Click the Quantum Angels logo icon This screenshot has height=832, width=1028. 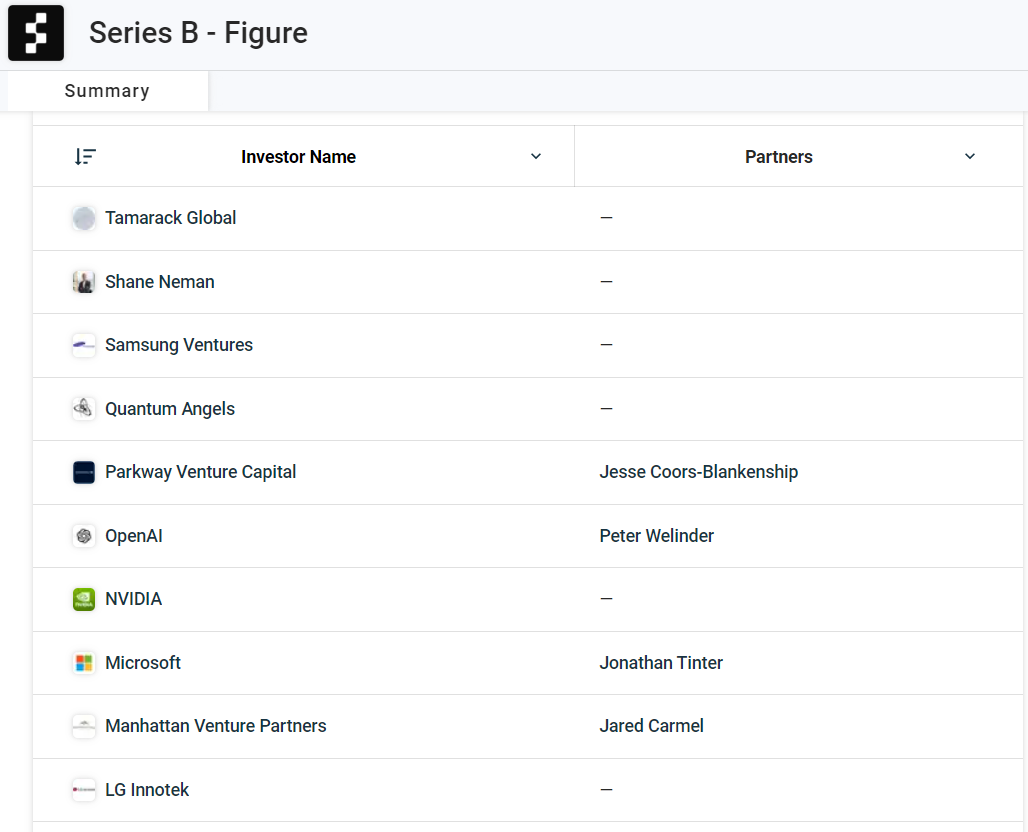(x=84, y=409)
